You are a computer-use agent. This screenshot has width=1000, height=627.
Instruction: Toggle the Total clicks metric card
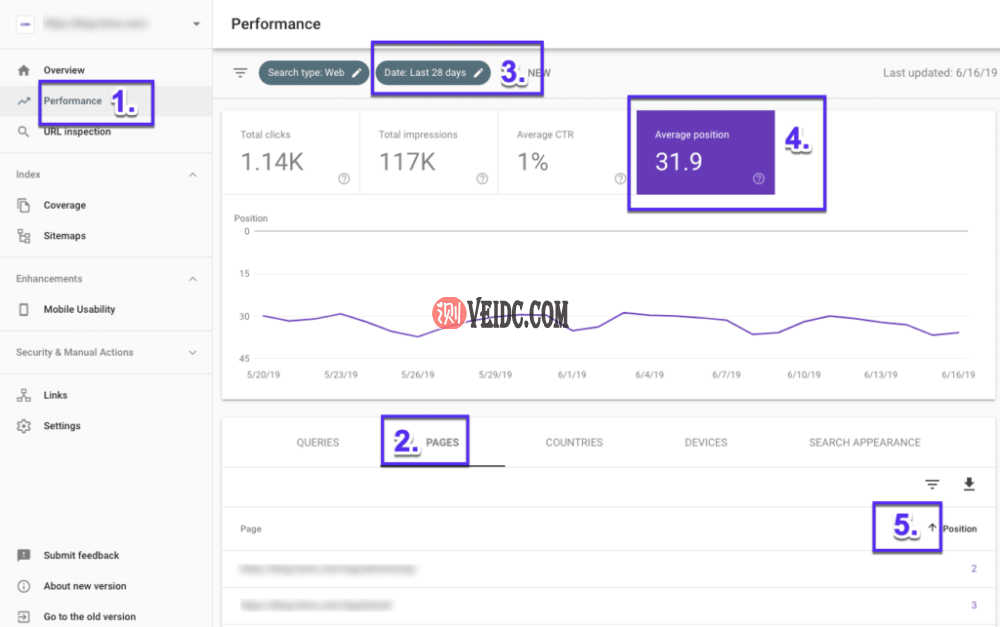[x=290, y=153]
